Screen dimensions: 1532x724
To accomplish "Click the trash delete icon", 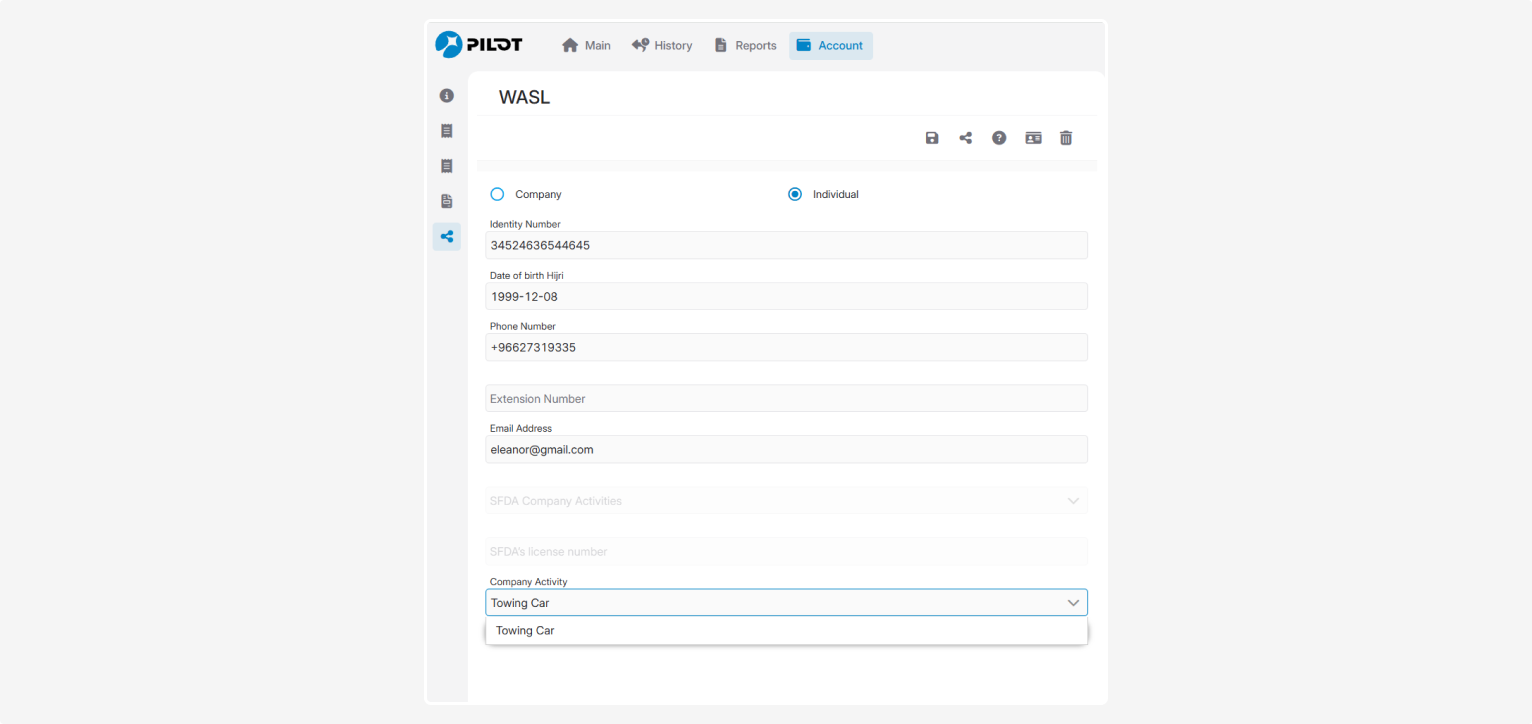I will tap(1066, 138).
